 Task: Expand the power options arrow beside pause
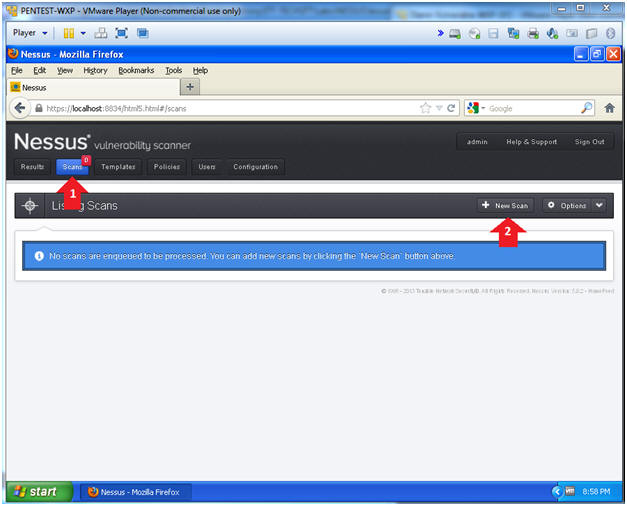83,33
